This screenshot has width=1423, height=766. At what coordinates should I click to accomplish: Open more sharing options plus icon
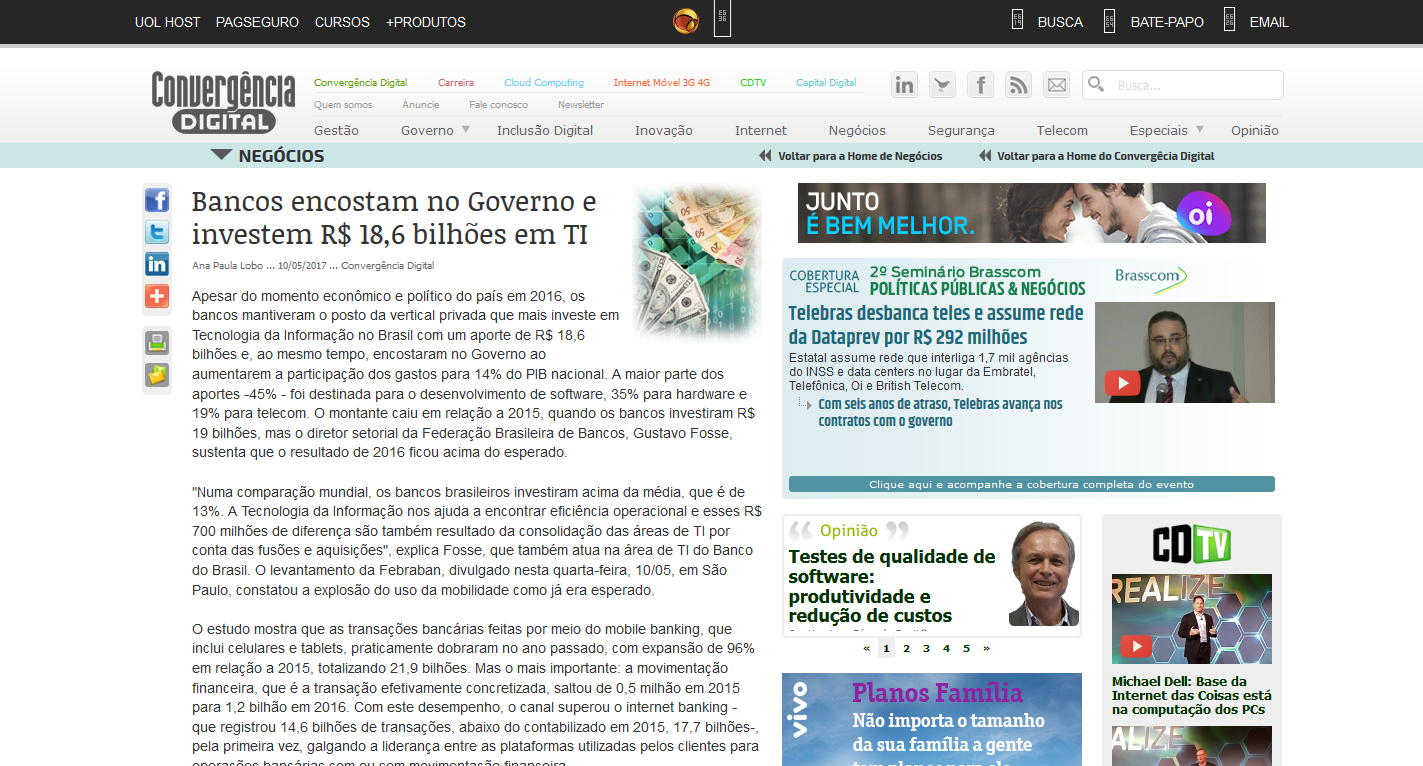pyautogui.click(x=157, y=296)
